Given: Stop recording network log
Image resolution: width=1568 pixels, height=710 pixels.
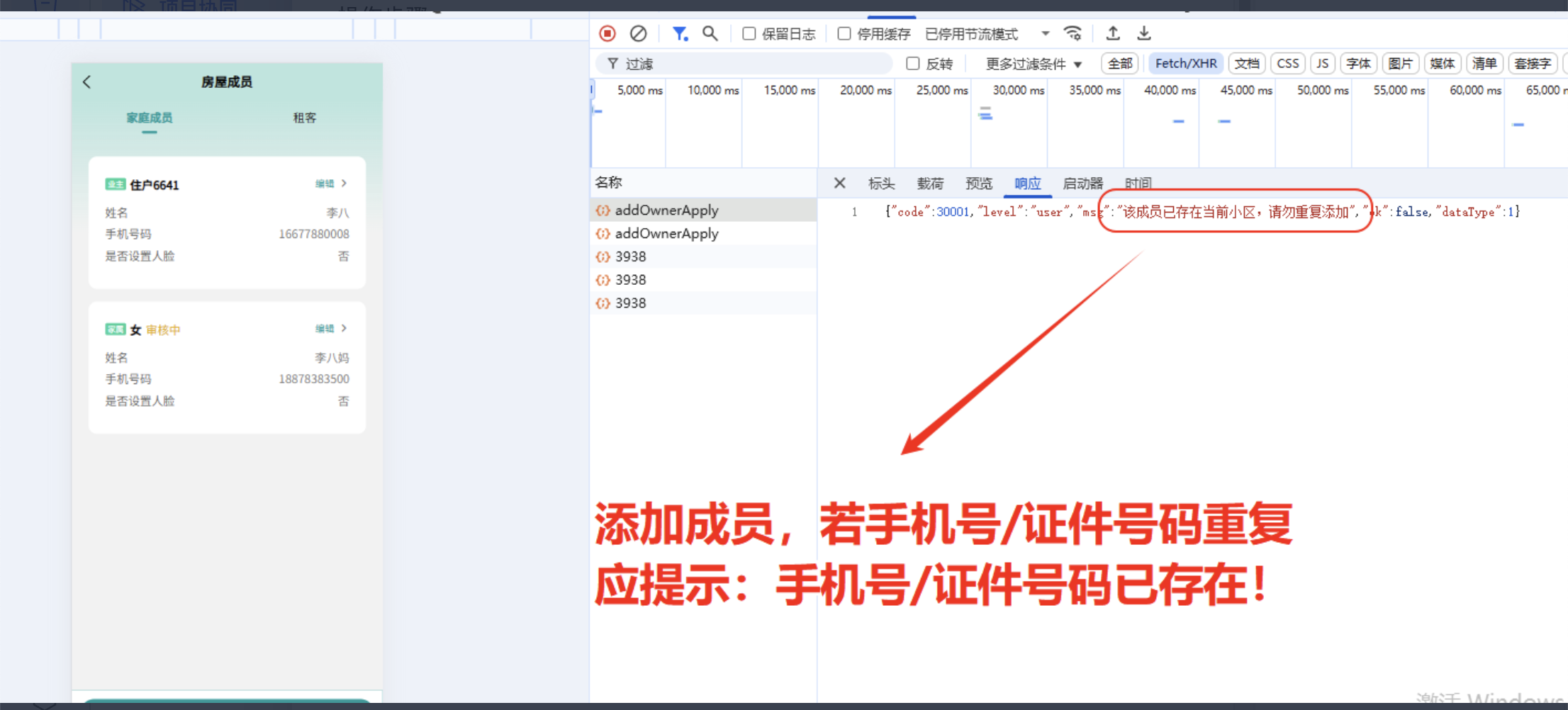Looking at the screenshot, I should 609,33.
